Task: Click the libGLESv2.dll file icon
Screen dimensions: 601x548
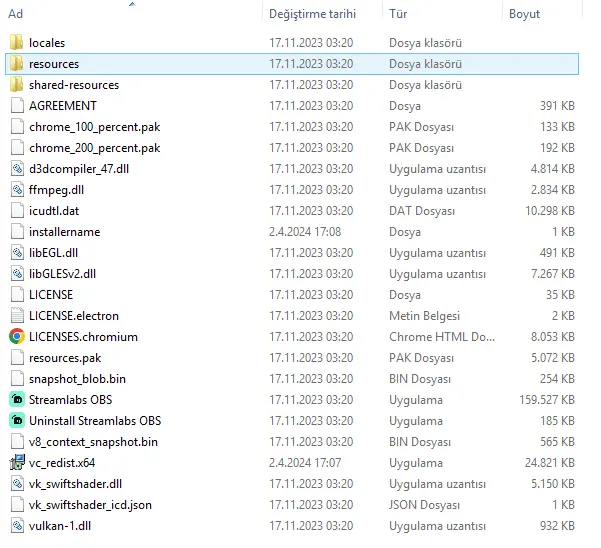Action: tap(17, 274)
